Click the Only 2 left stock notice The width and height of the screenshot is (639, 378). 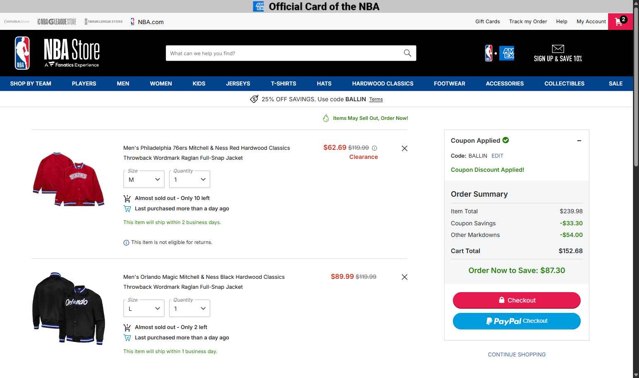pos(171,327)
